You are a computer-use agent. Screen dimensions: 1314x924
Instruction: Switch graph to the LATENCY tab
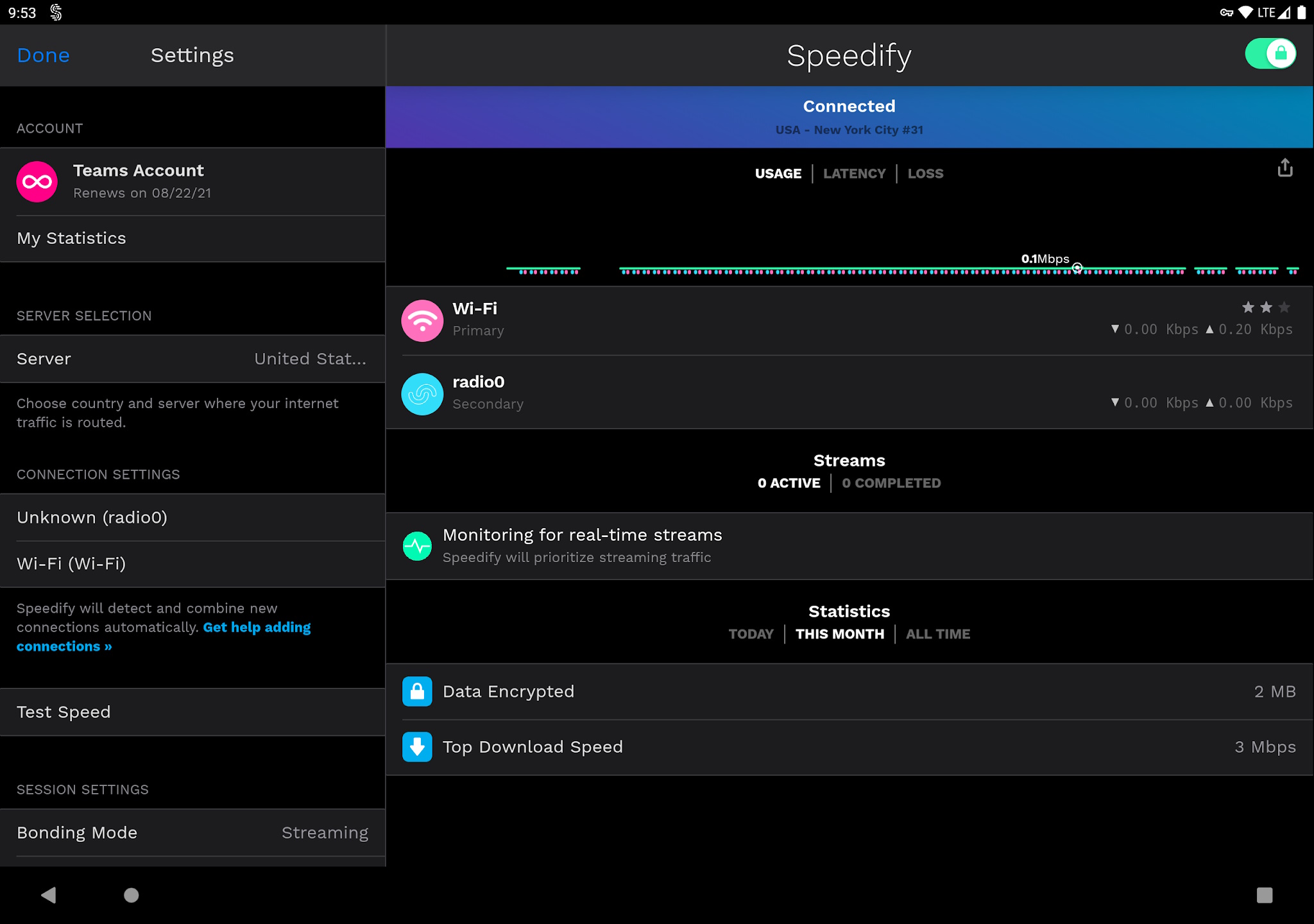coord(854,173)
